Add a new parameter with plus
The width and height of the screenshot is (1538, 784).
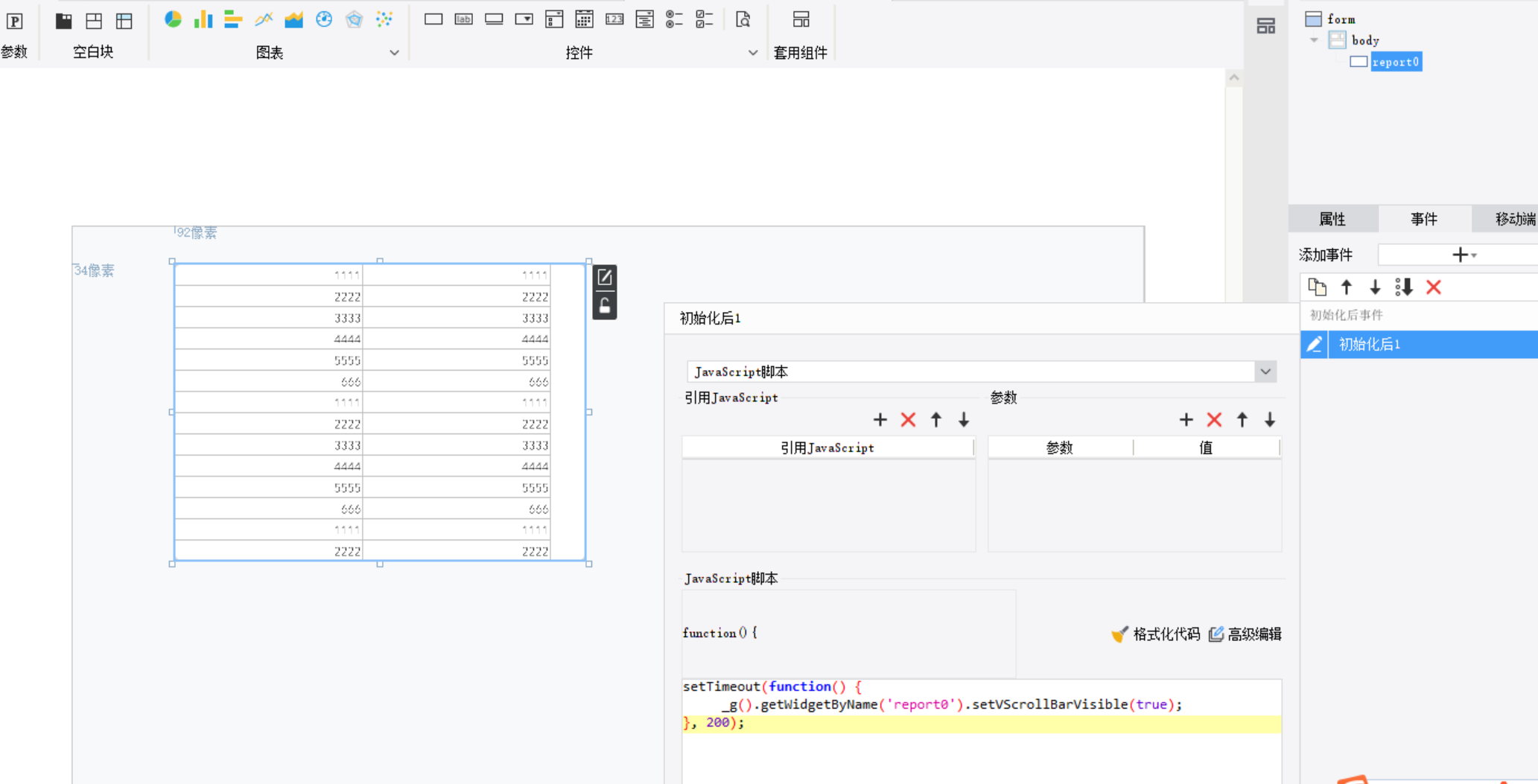[x=1186, y=420]
